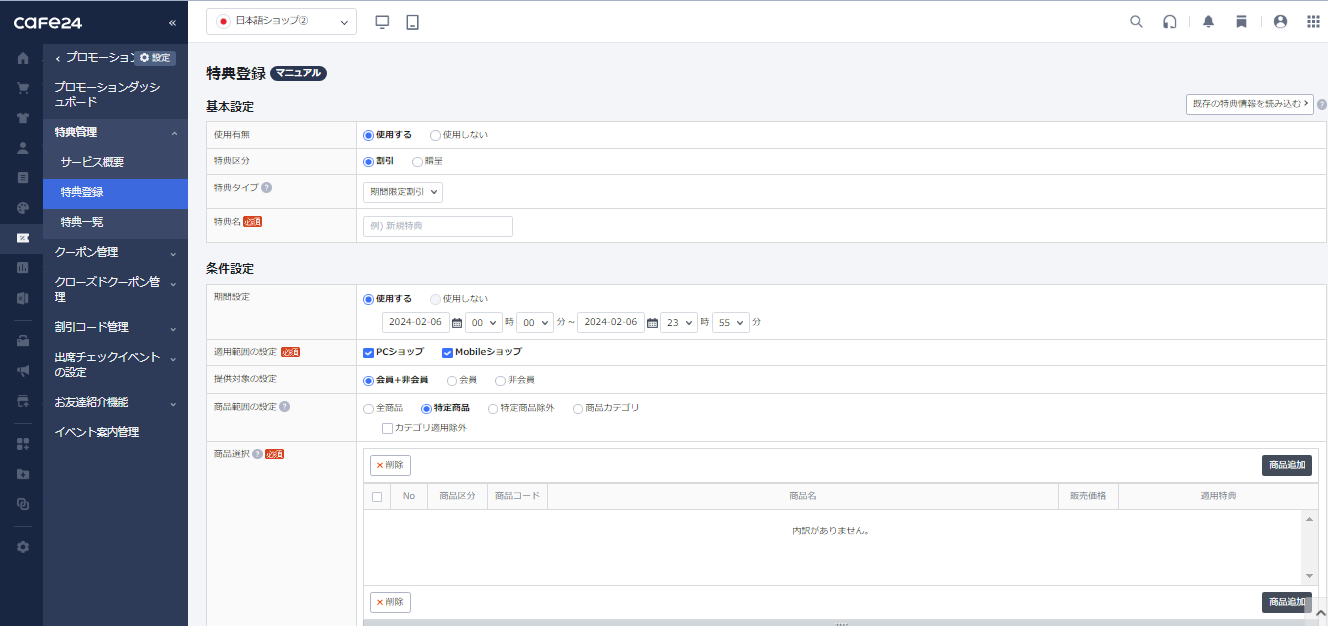The width and height of the screenshot is (1328, 626).
Task: Open the bulletin board list icon
Action: pyautogui.click(x=22, y=177)
